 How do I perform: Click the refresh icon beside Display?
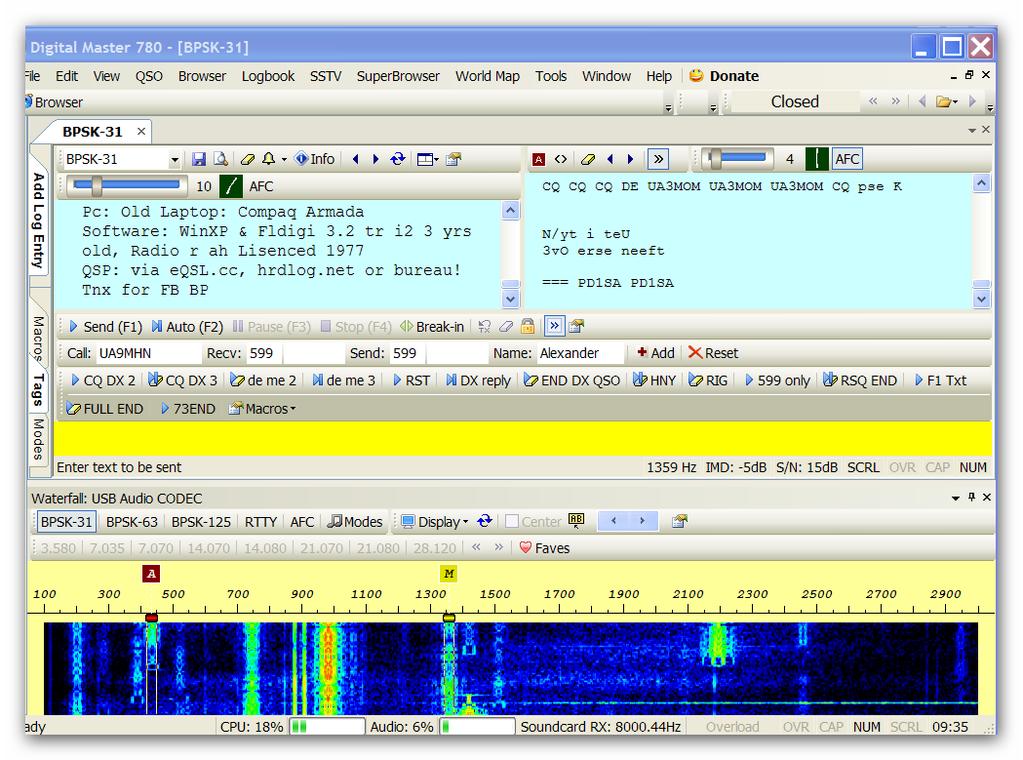[x=484, y=521]
